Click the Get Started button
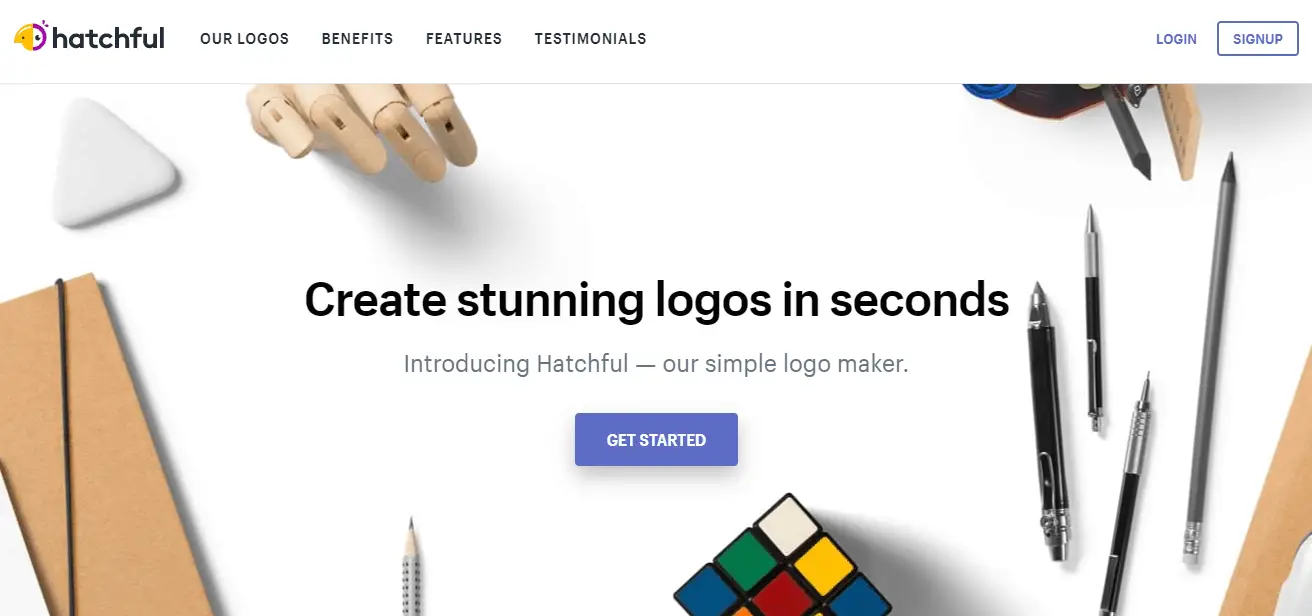Screen dimensions: 1312x616 (656, 440)
